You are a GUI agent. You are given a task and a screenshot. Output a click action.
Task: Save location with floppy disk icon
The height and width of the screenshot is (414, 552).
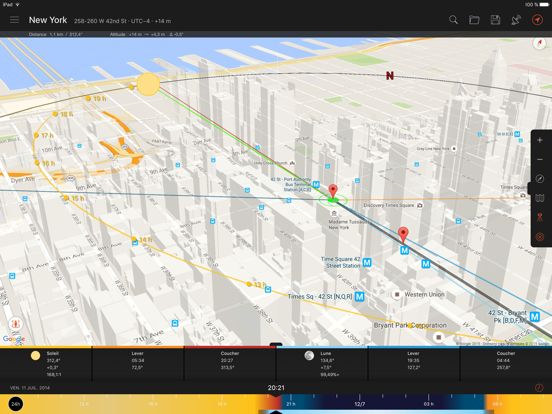coord(495,20)
